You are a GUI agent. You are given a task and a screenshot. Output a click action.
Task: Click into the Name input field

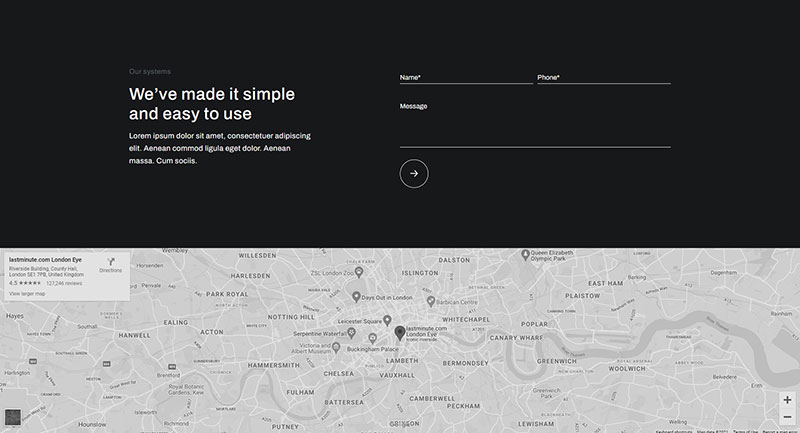pyautogui.click(x=465, y=78)
